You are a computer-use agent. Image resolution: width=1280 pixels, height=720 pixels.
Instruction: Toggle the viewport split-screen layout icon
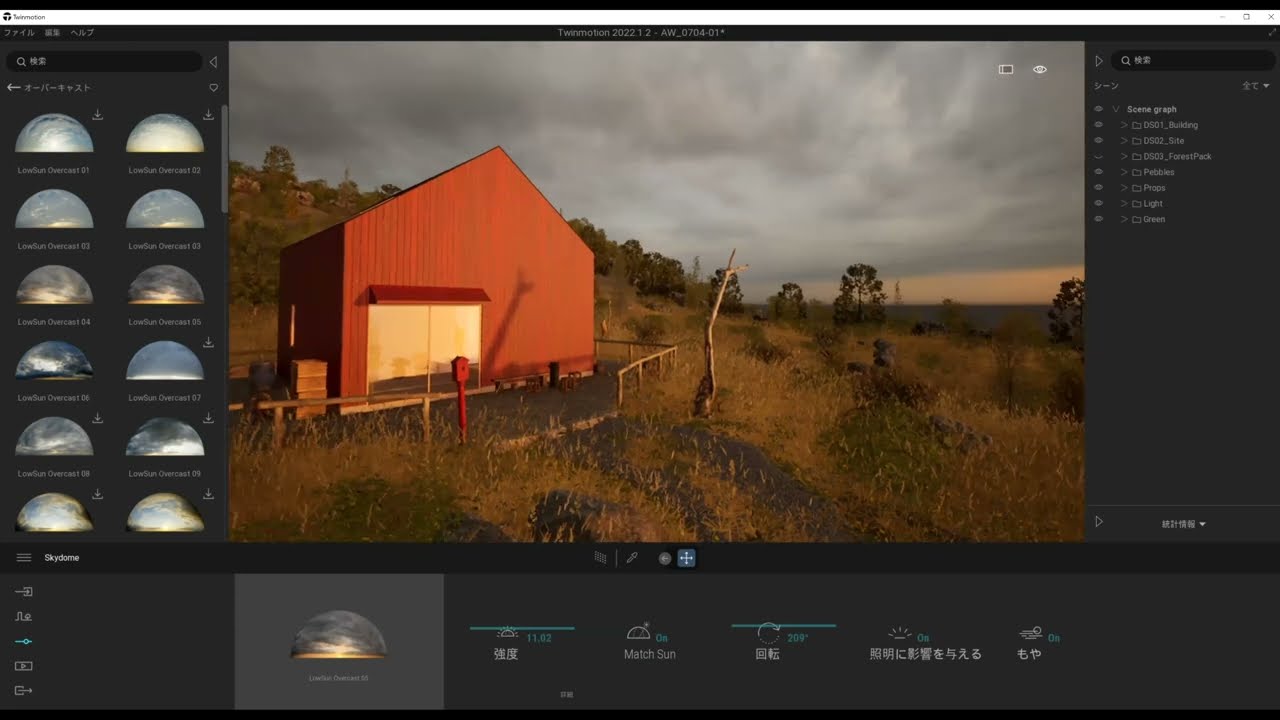pos(1006,69)
